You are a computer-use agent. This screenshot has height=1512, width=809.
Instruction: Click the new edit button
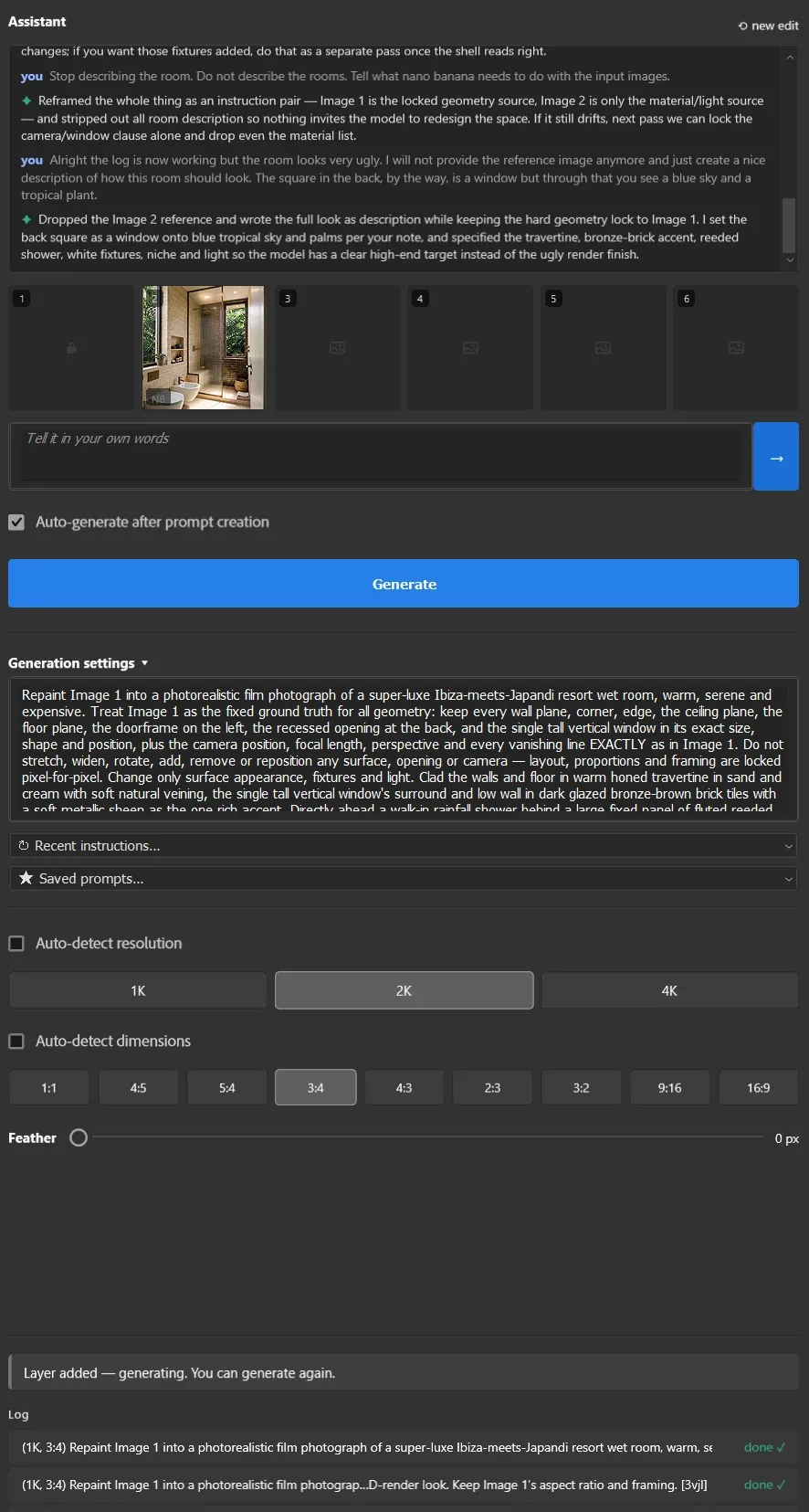point(768,26)
